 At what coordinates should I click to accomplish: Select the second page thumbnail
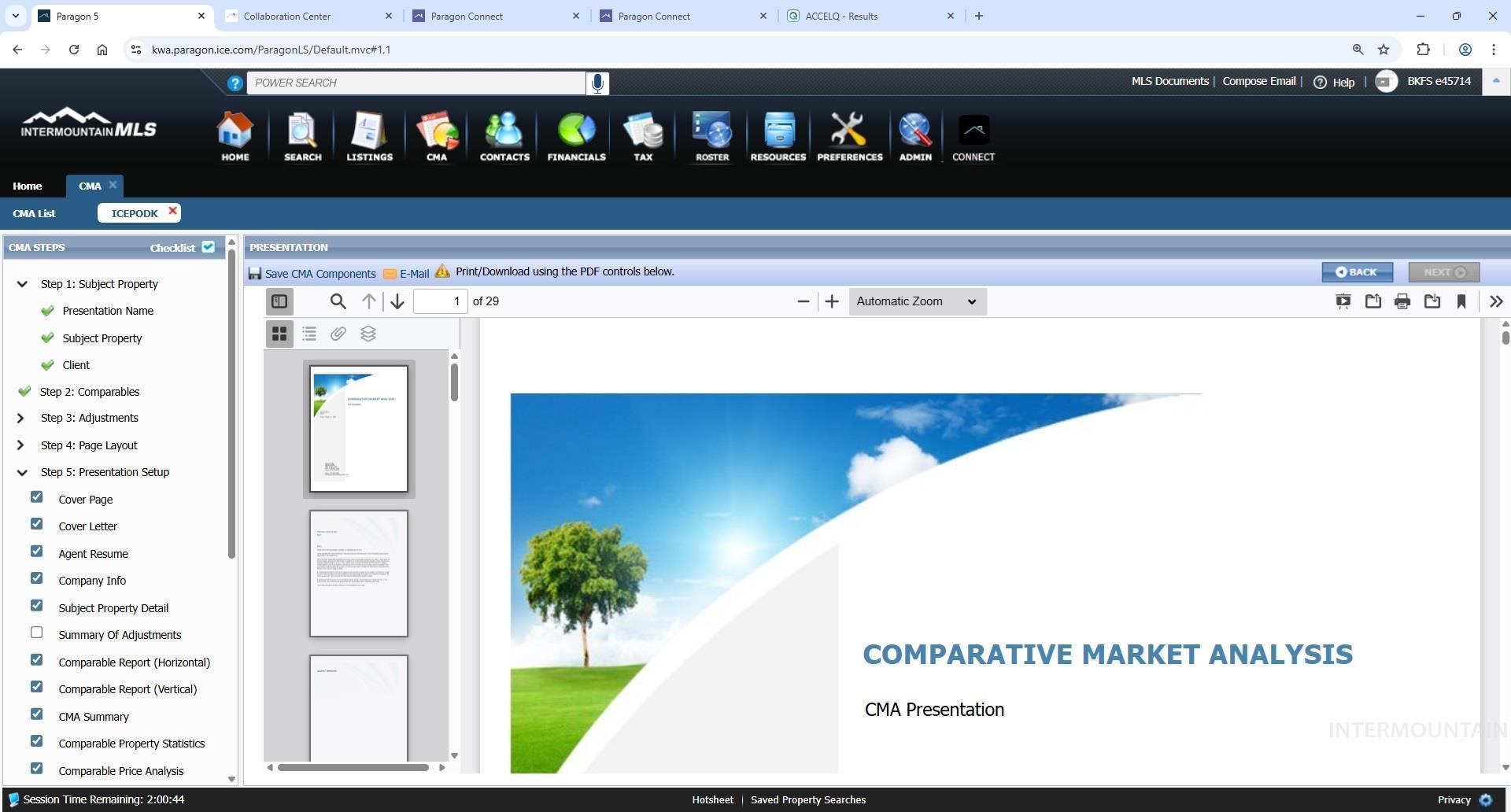coord(358,573)
